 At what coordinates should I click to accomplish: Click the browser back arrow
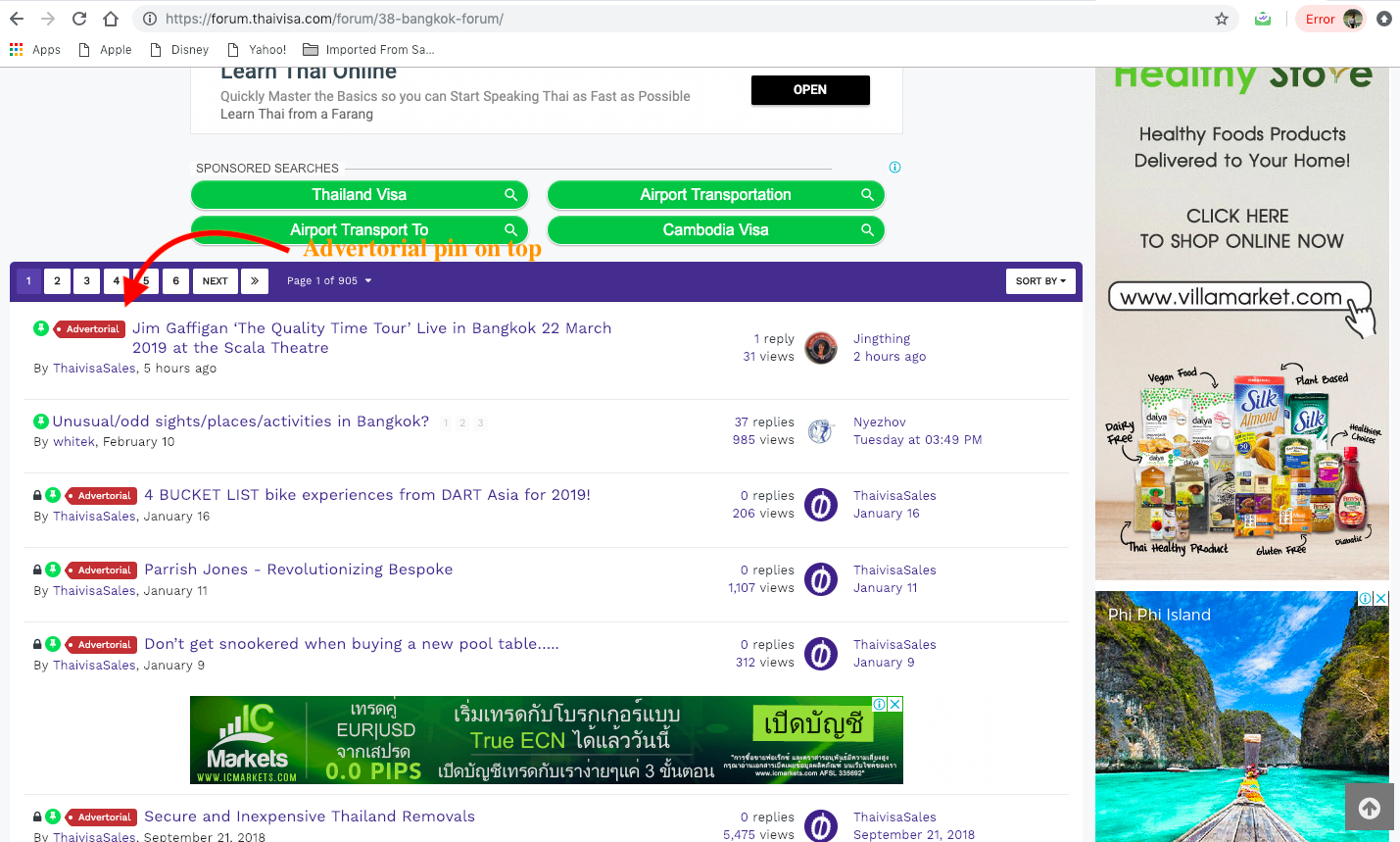[x=17, y=19]
